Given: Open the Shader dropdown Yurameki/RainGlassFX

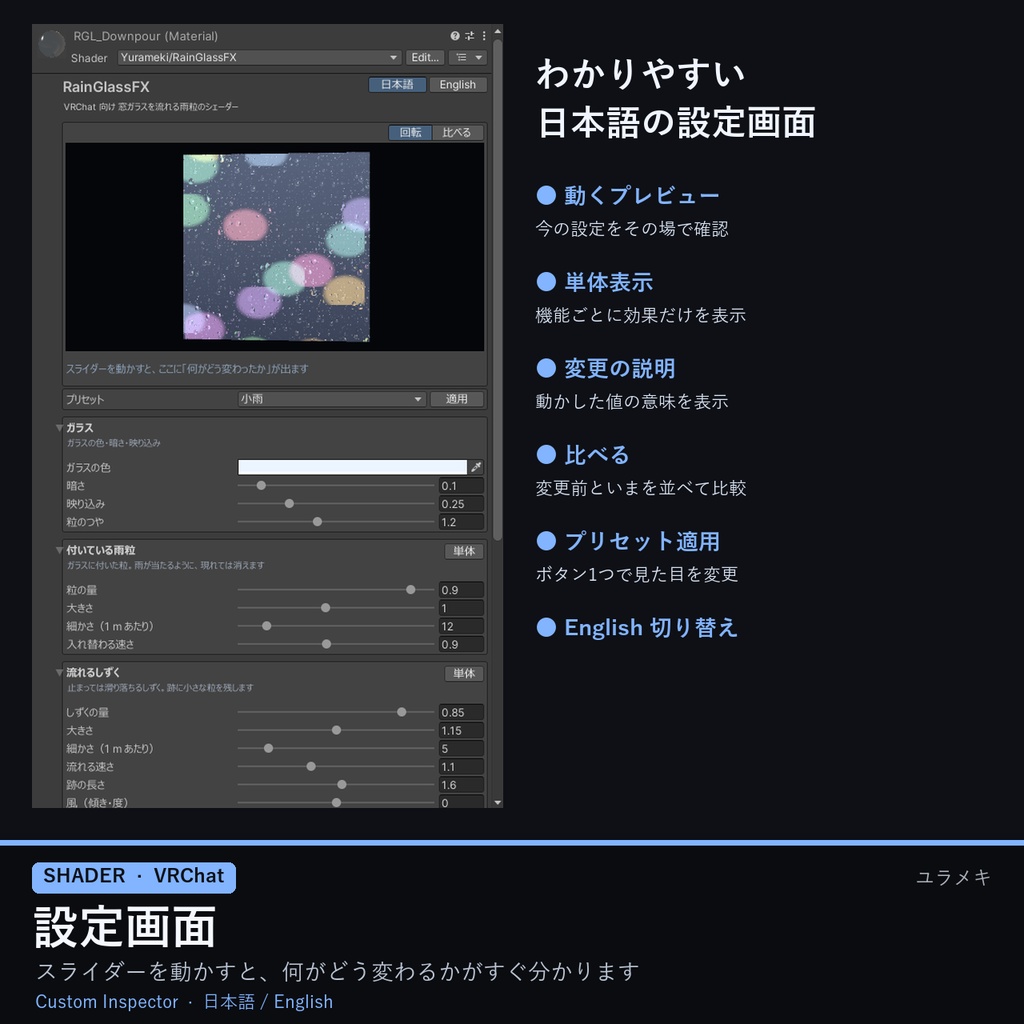Looking at the screenshot, I should pos(259,57).
